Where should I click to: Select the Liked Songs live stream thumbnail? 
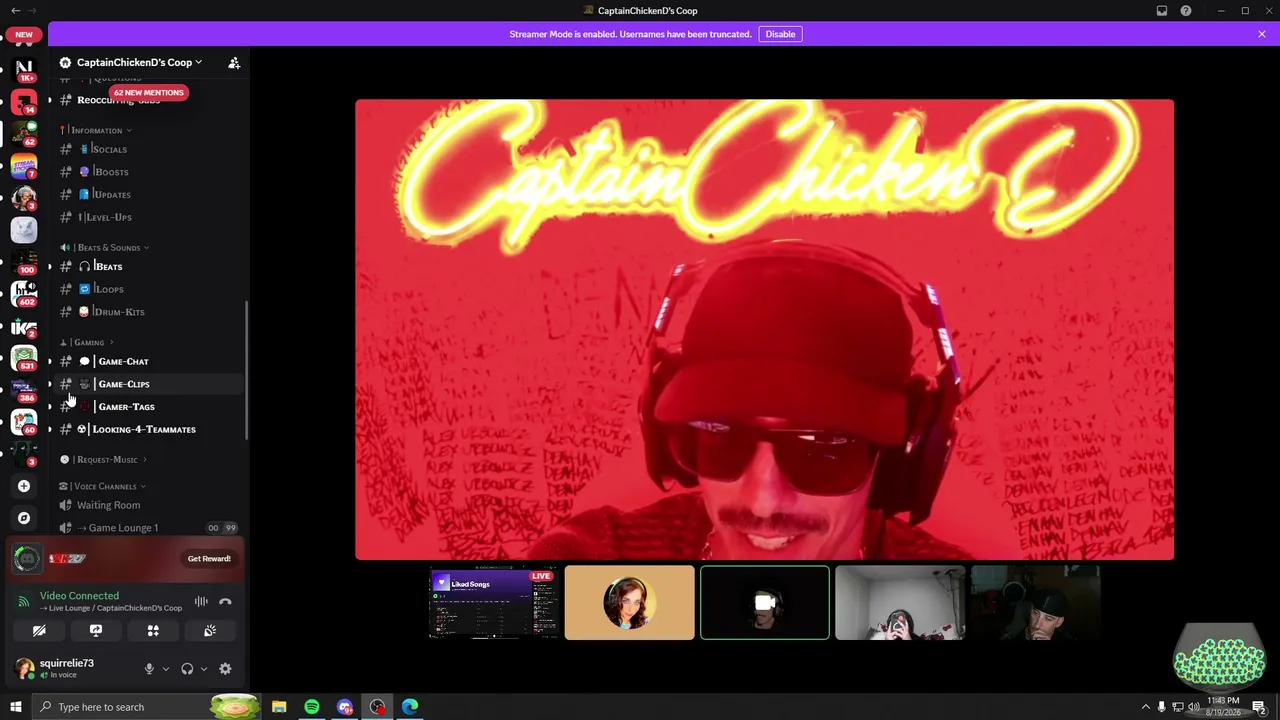click(x=494, y=602)
